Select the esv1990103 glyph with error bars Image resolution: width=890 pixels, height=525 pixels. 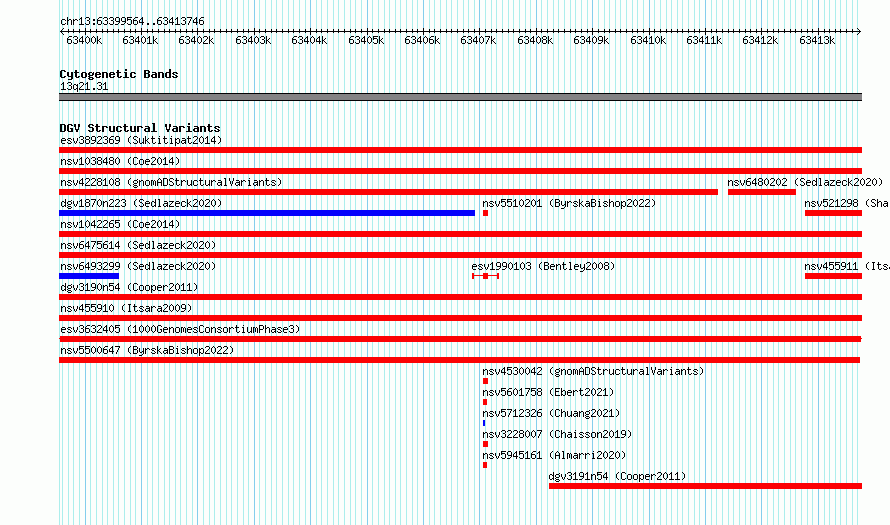(485, 276)
